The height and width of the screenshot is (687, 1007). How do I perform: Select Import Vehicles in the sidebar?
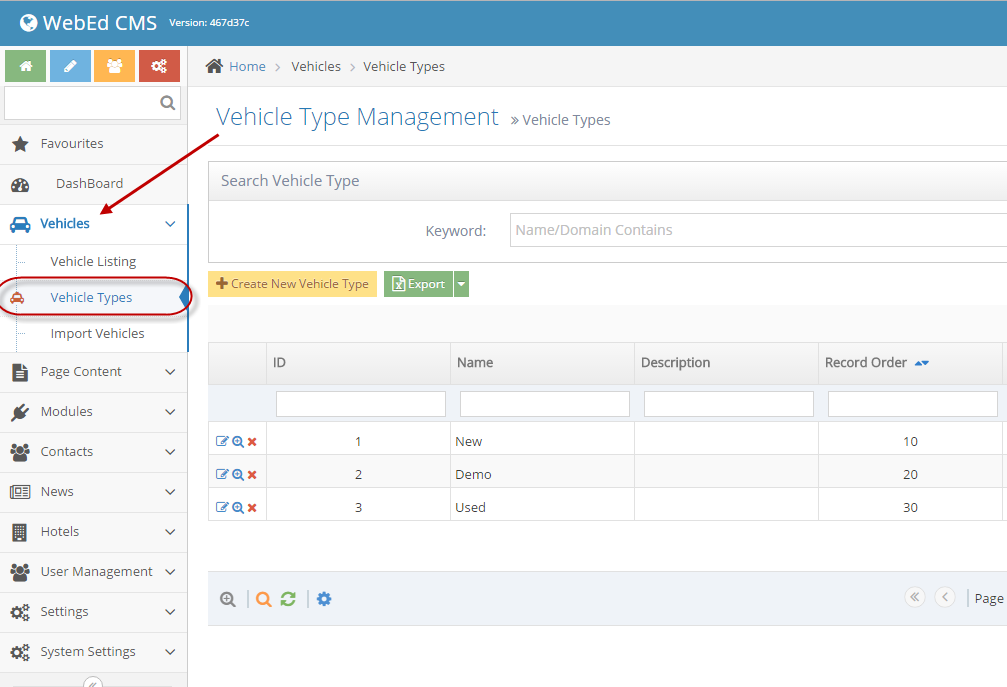pyautogui.click(x=97, y=334)
